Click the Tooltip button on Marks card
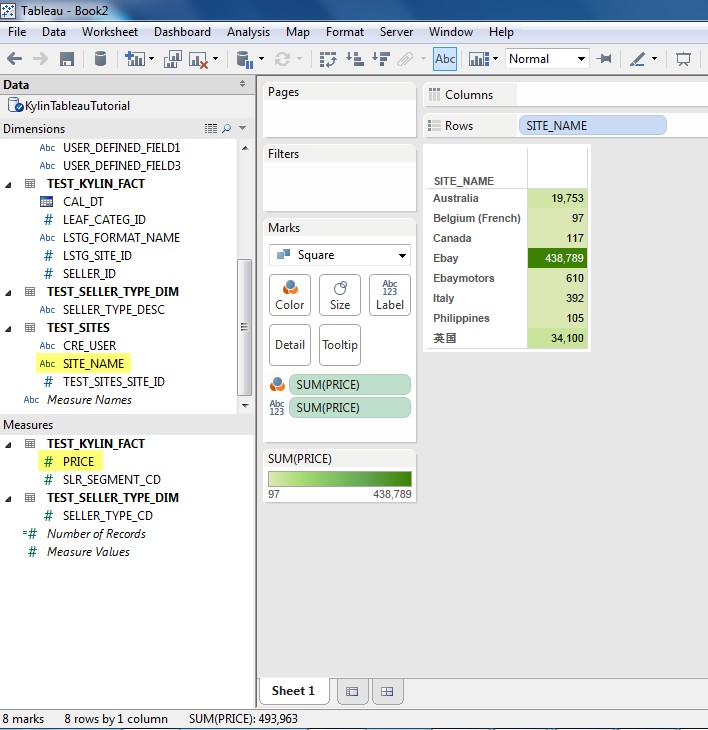 point(340,345)
